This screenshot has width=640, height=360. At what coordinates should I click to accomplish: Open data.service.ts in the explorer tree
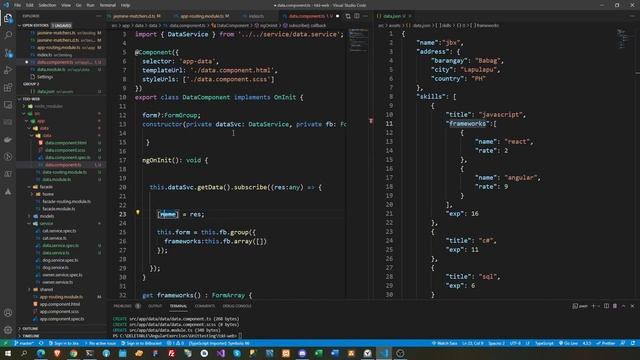(56, 253)
